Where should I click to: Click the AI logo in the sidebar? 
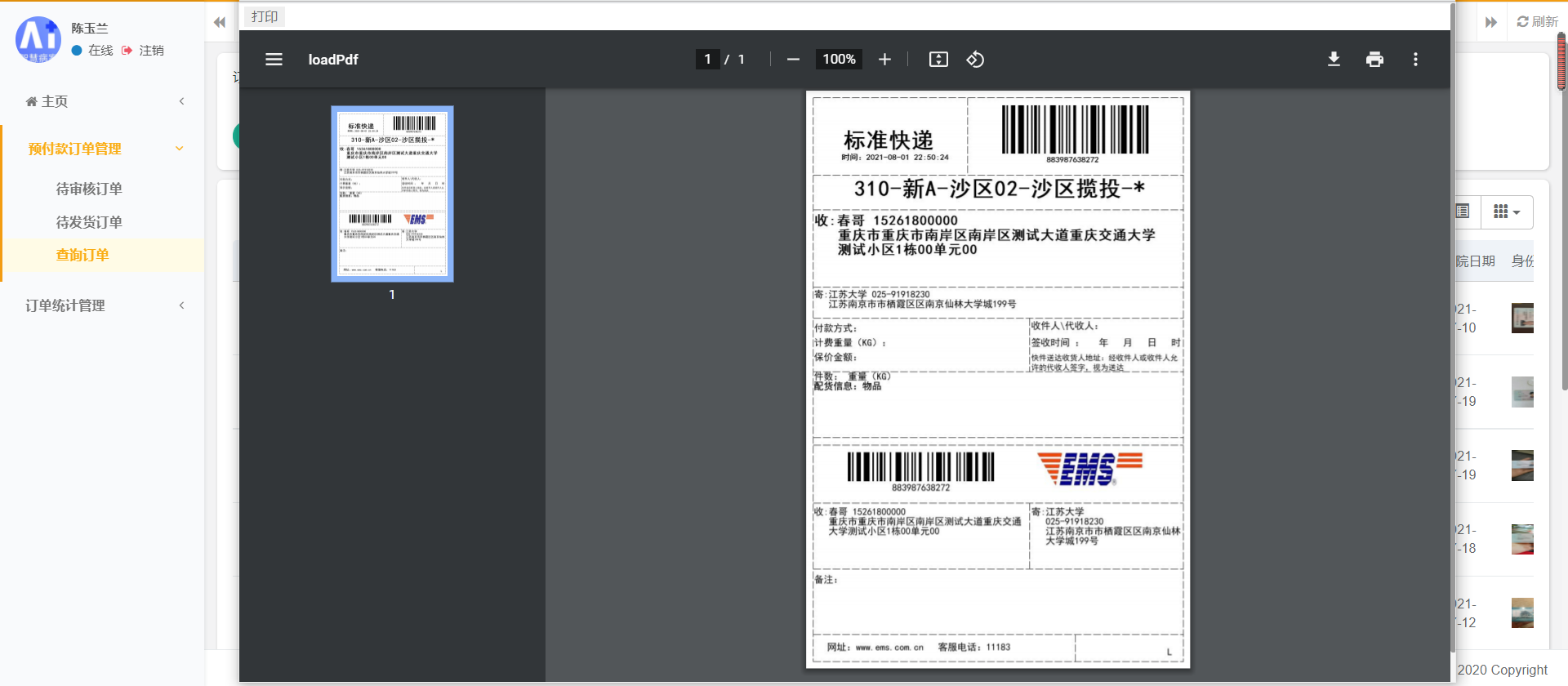click(38, 39)
